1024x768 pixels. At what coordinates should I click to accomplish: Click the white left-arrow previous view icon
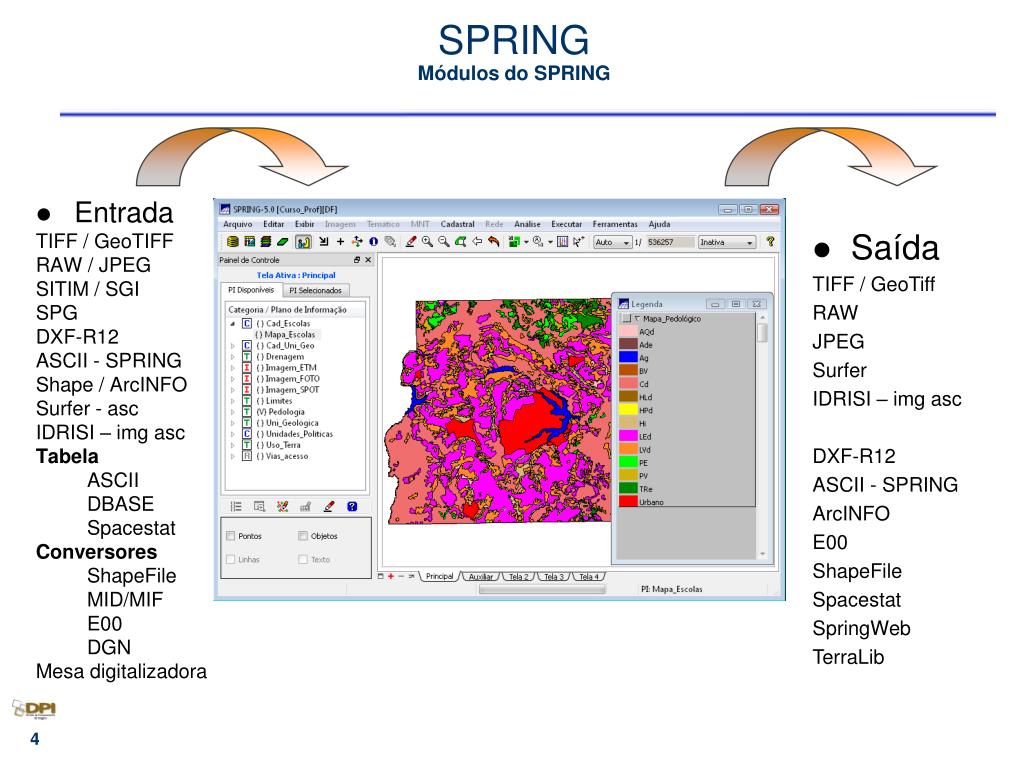477,242
